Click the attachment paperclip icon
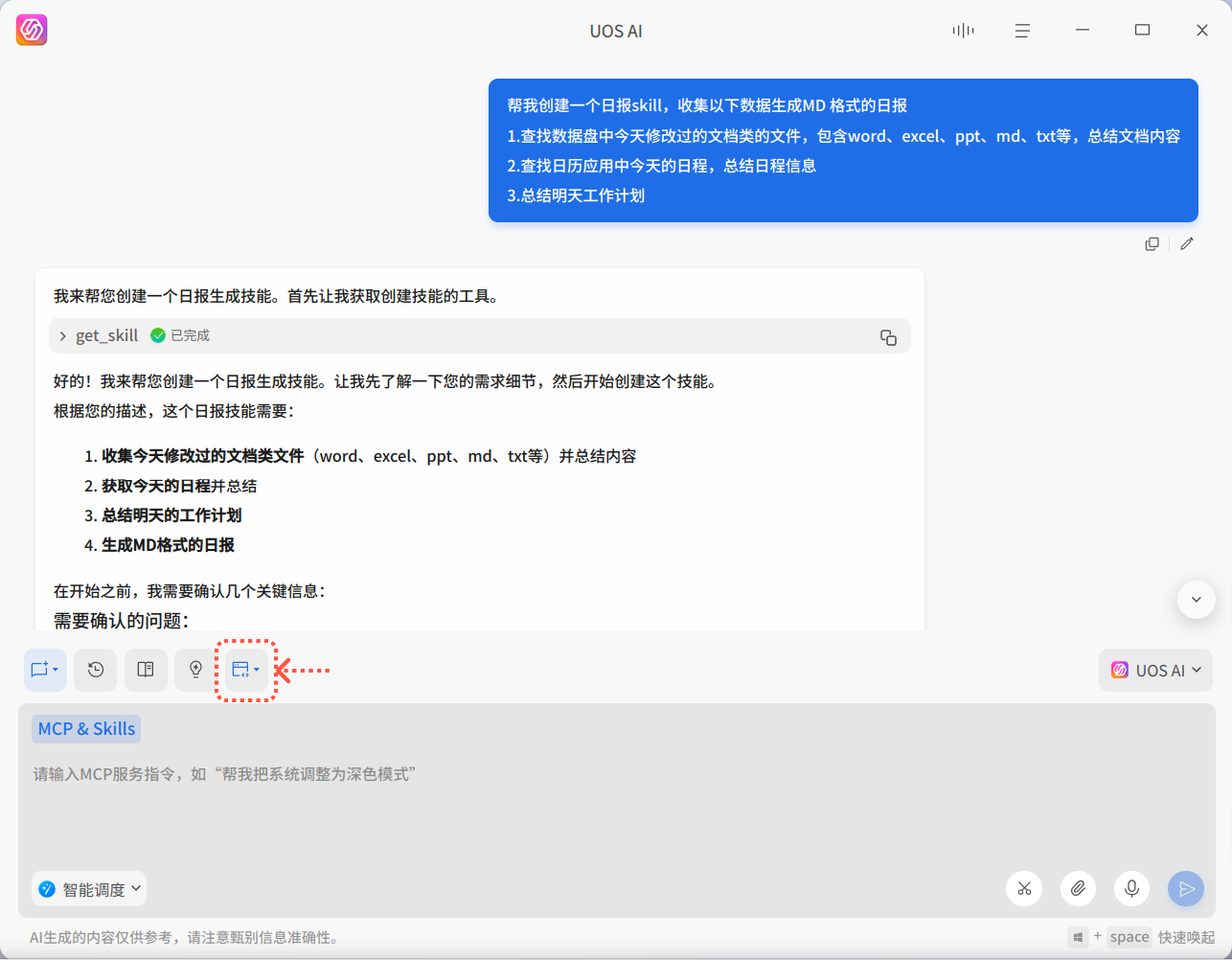The width and height of the screenshot is (1232, 960). tap(1077, 888)
